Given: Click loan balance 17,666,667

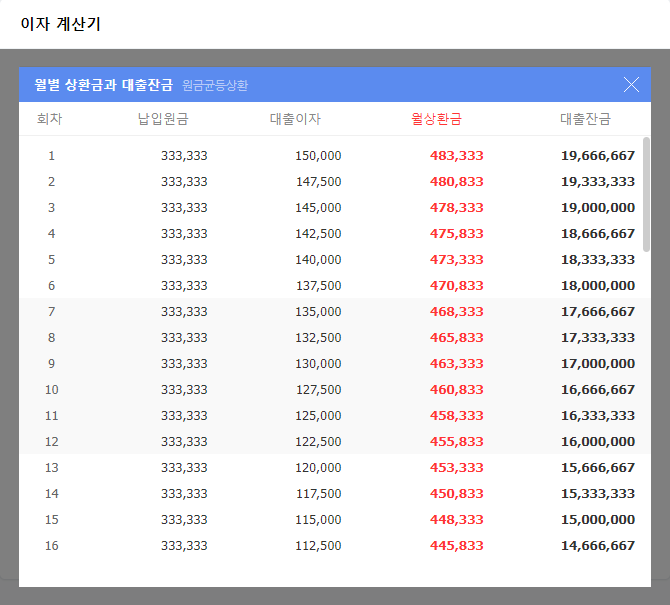Looking at the screenshot, I should tap(598, 312).
